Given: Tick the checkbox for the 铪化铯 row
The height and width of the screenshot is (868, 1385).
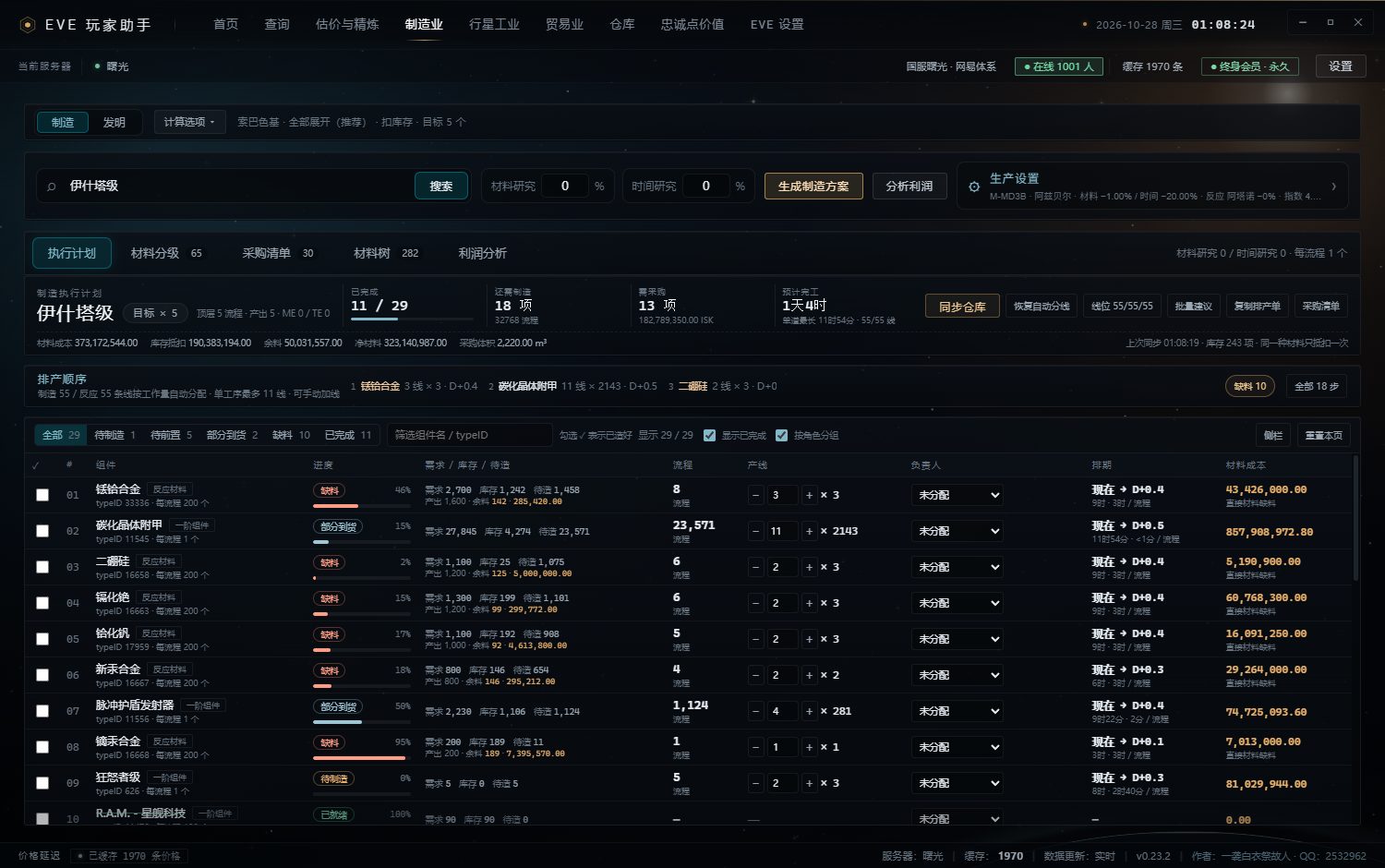Looking at the screenshot, I should coord(42,603).
